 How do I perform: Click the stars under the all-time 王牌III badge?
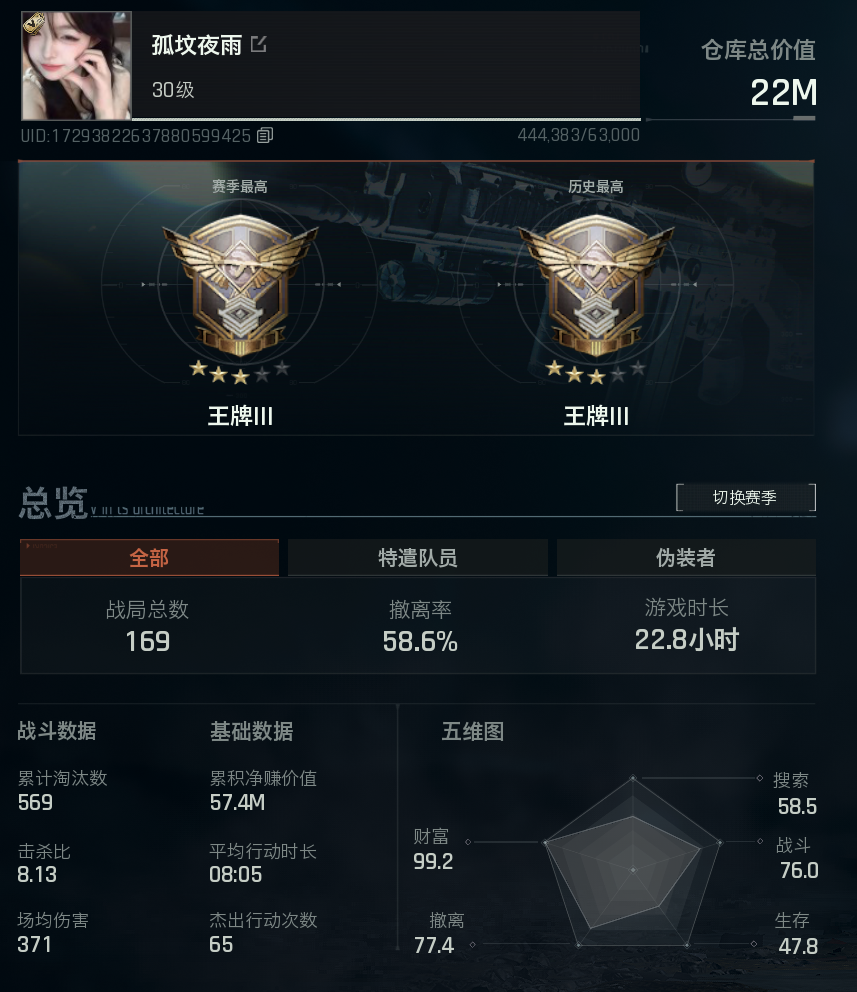pyautogui.click(x=596, y=372)
